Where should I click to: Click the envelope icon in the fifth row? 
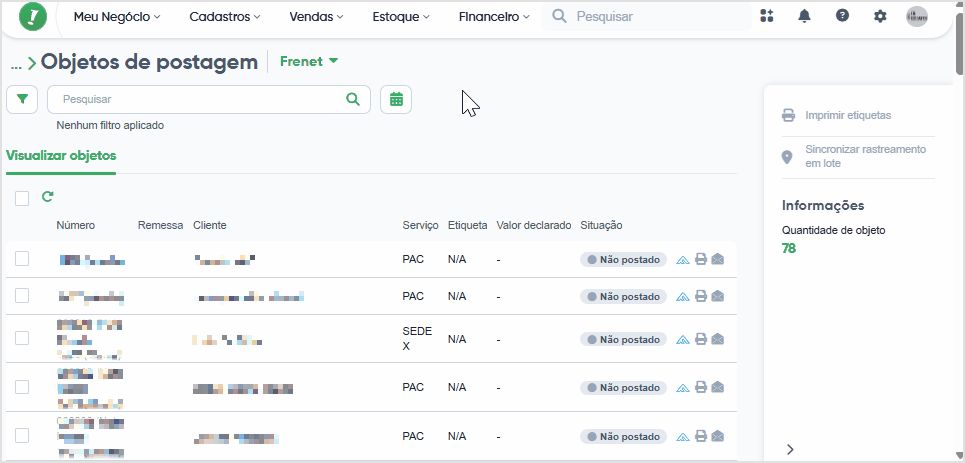(718, 437)
